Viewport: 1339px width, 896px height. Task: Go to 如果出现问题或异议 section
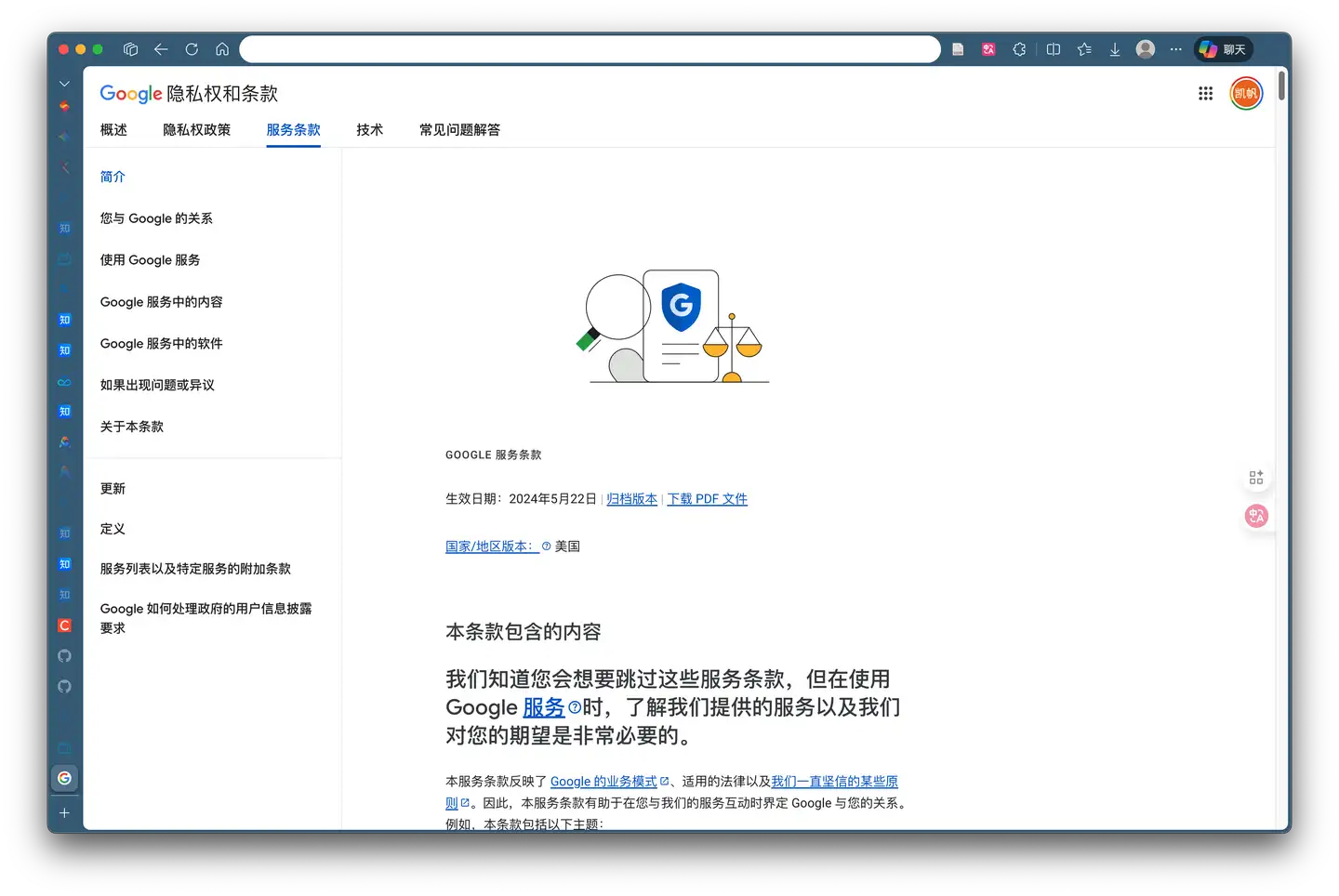click(157, 385)
